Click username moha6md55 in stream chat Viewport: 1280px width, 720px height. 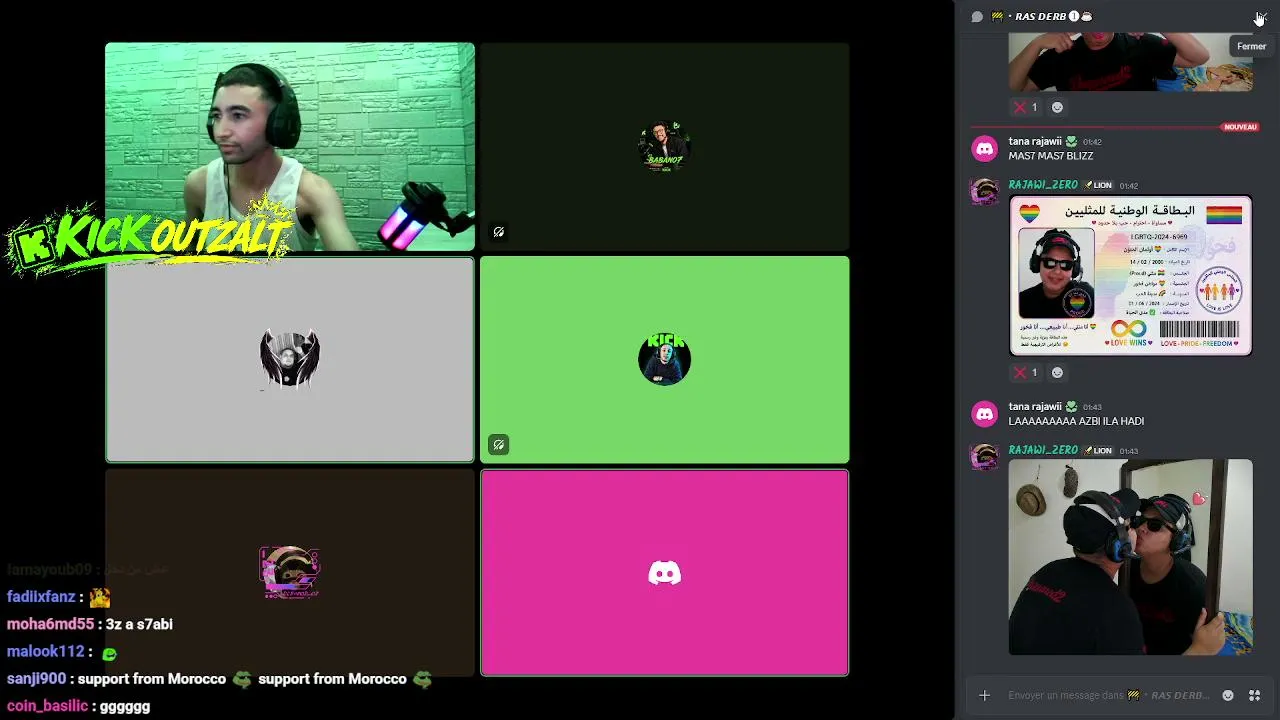[50, 624]
